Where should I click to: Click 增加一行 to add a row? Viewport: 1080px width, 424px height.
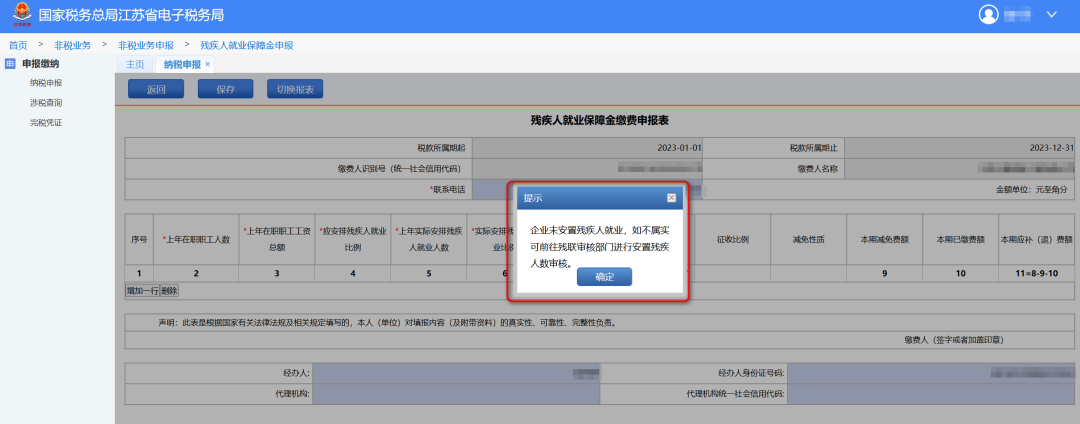tap(142, 290)
